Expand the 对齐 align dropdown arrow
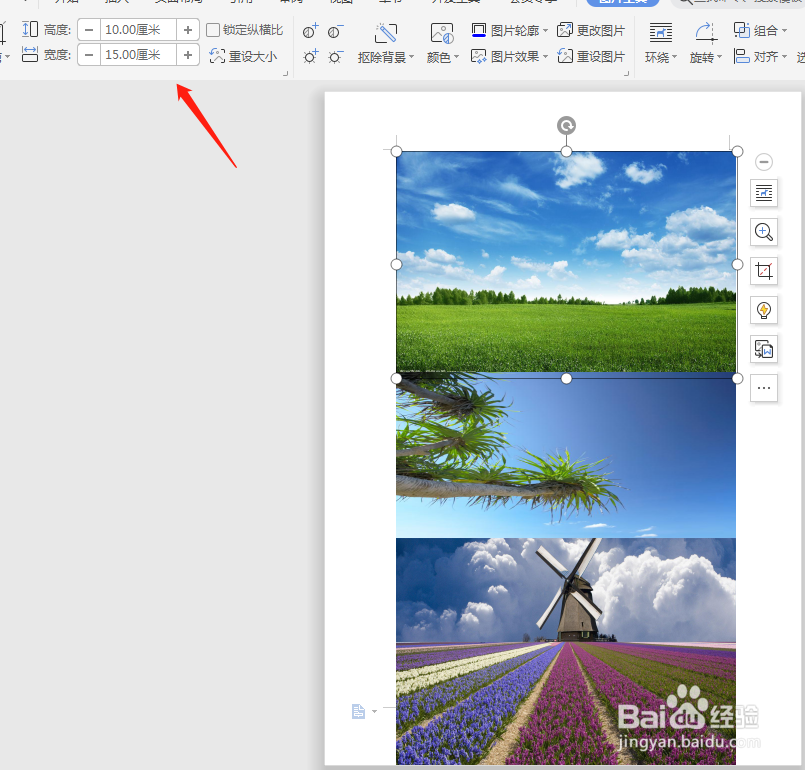 (784, 56)
